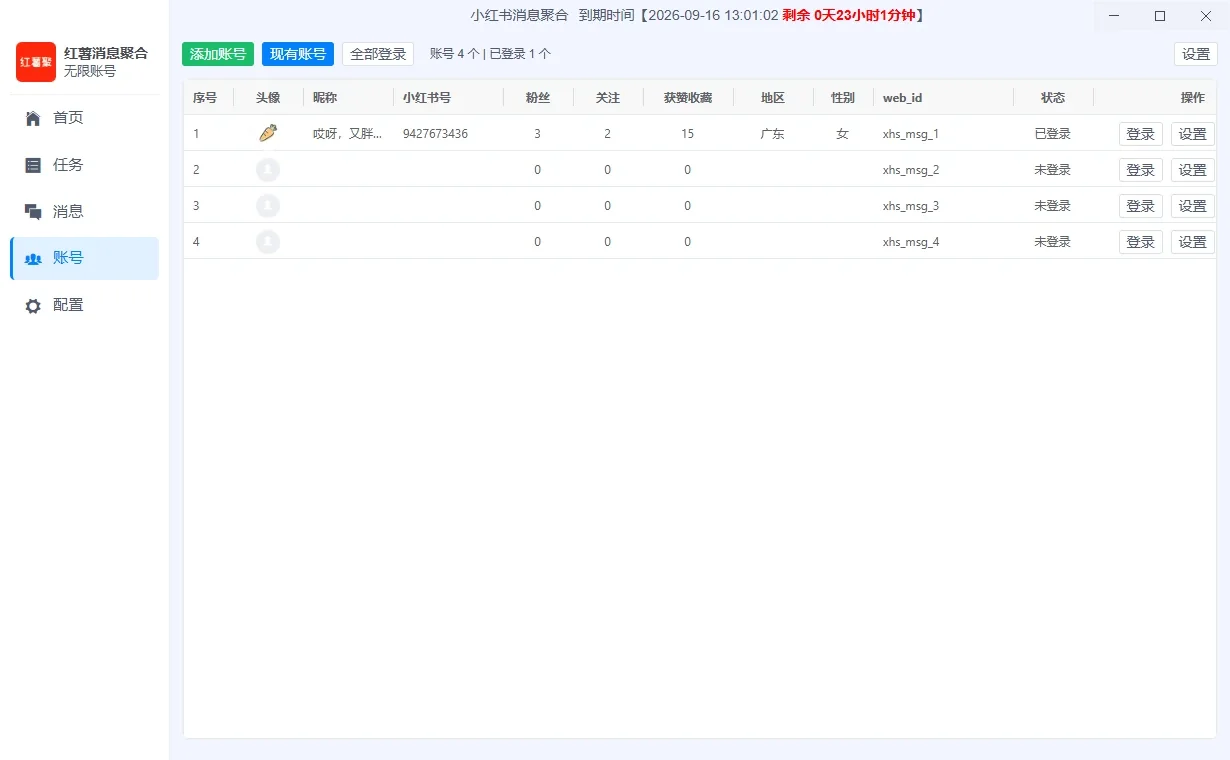1230x760 pixels.
Task: Click the 地区 column header
Action: pos(773,98)
